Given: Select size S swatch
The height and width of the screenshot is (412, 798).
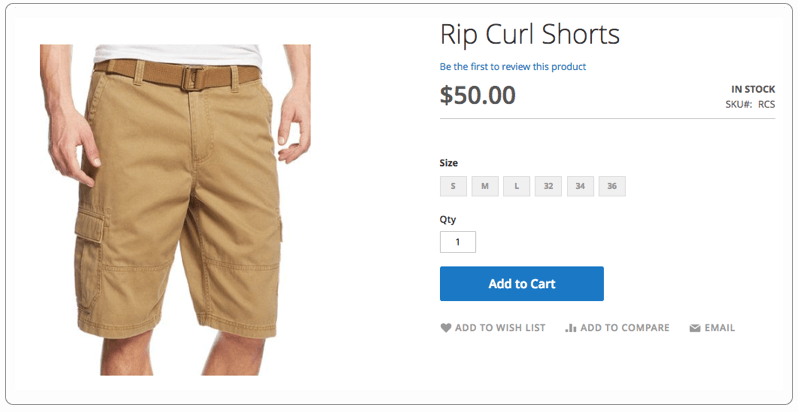Looking at the screenshot, I should click(453, 186).
